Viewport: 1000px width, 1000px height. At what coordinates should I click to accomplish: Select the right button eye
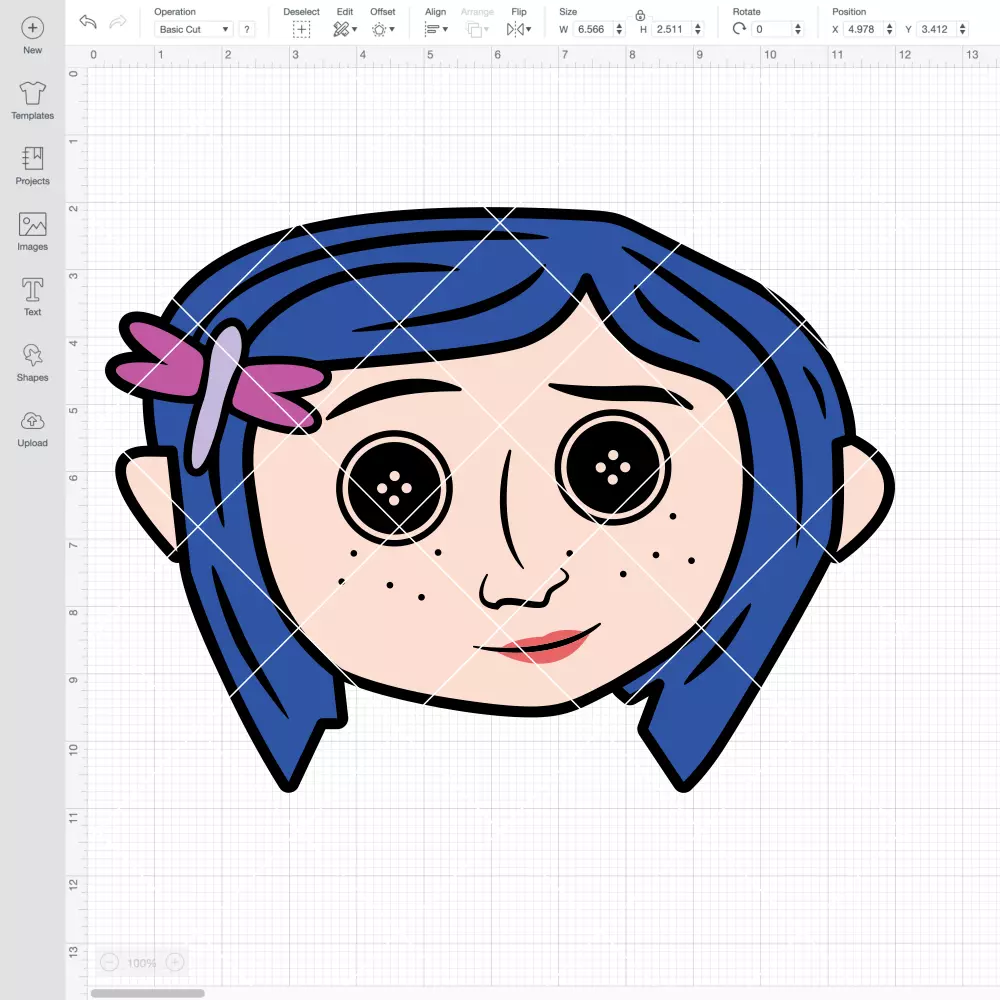pos(613,467)
